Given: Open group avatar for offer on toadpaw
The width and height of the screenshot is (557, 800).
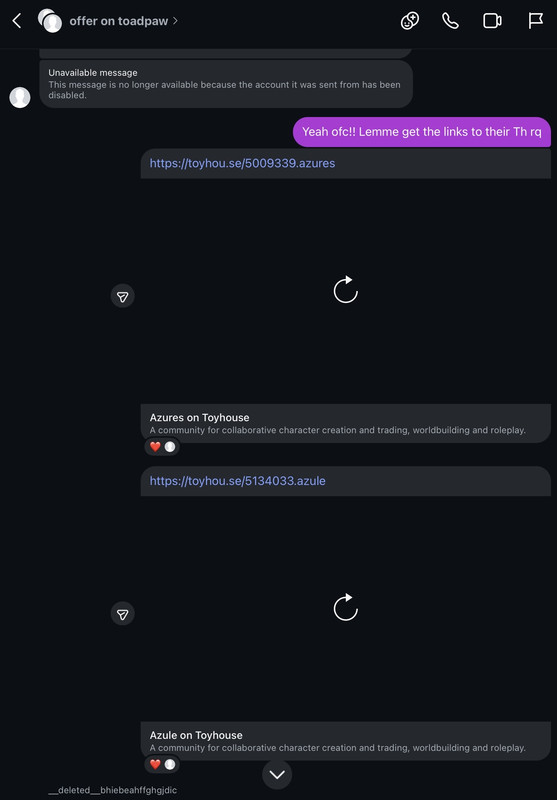Looking at the screenshot, I should click(x=49, y=21).
